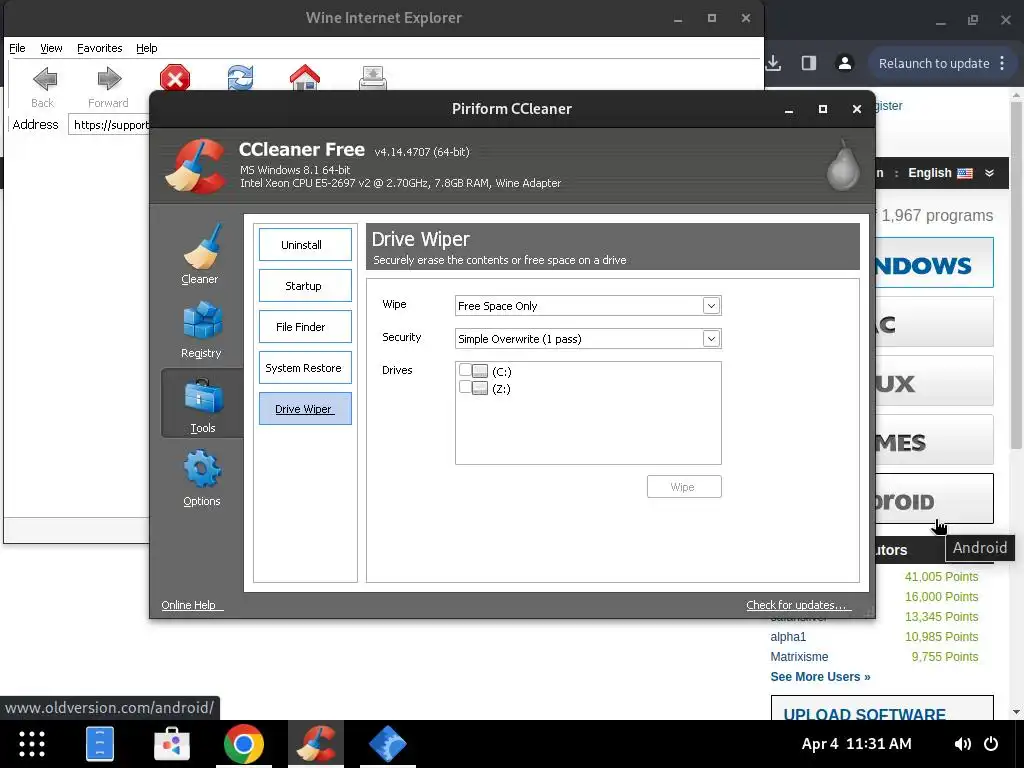Open the Cleaner section in CCleaner sidebar
The width and height of the screenshot is (1024, 768).
[200, 255]
